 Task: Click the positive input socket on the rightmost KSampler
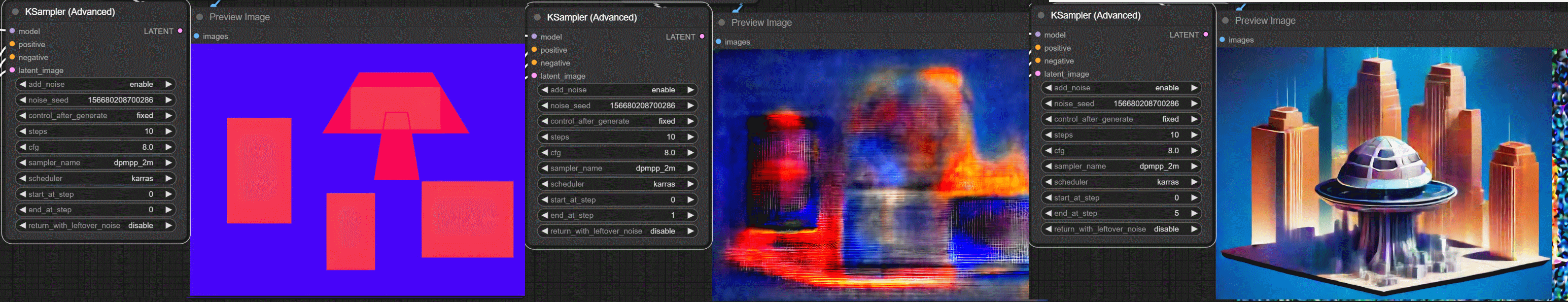click(x=1038, y=48)
